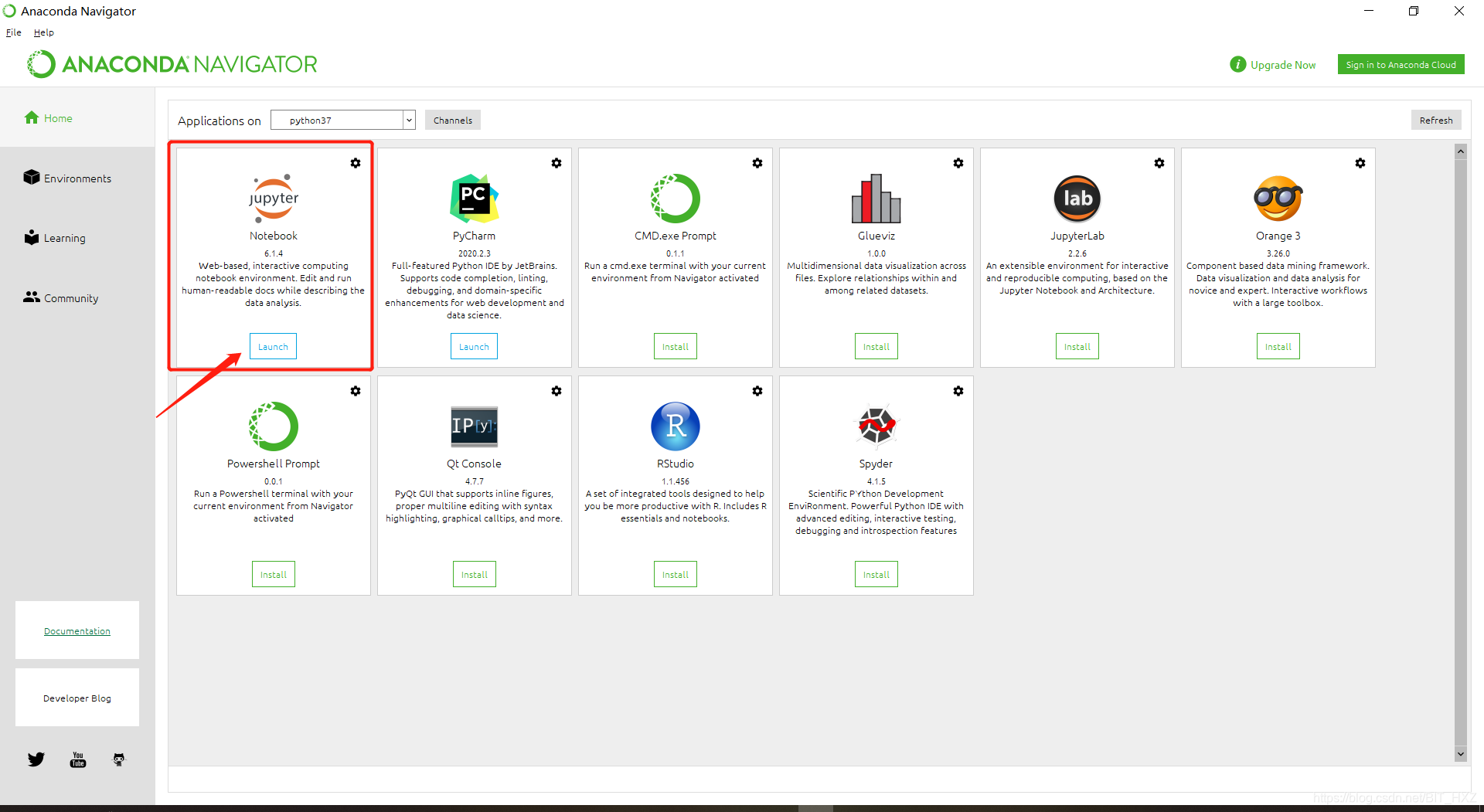Click the Glueviz bar chart logo
1484x812 pixels.
click(876, 199)
